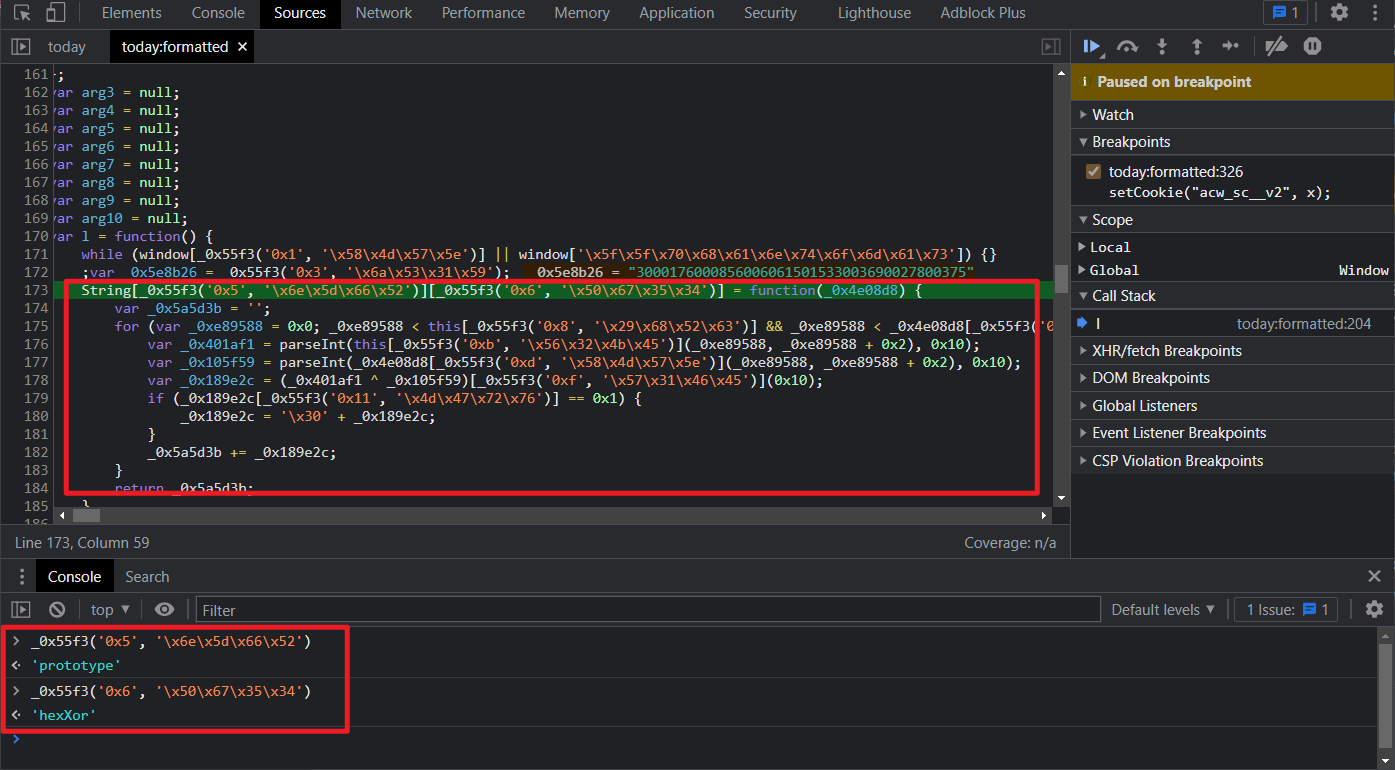The image size is (1395, 770).
Task: Clear the console output
Action: pos(57,609)
